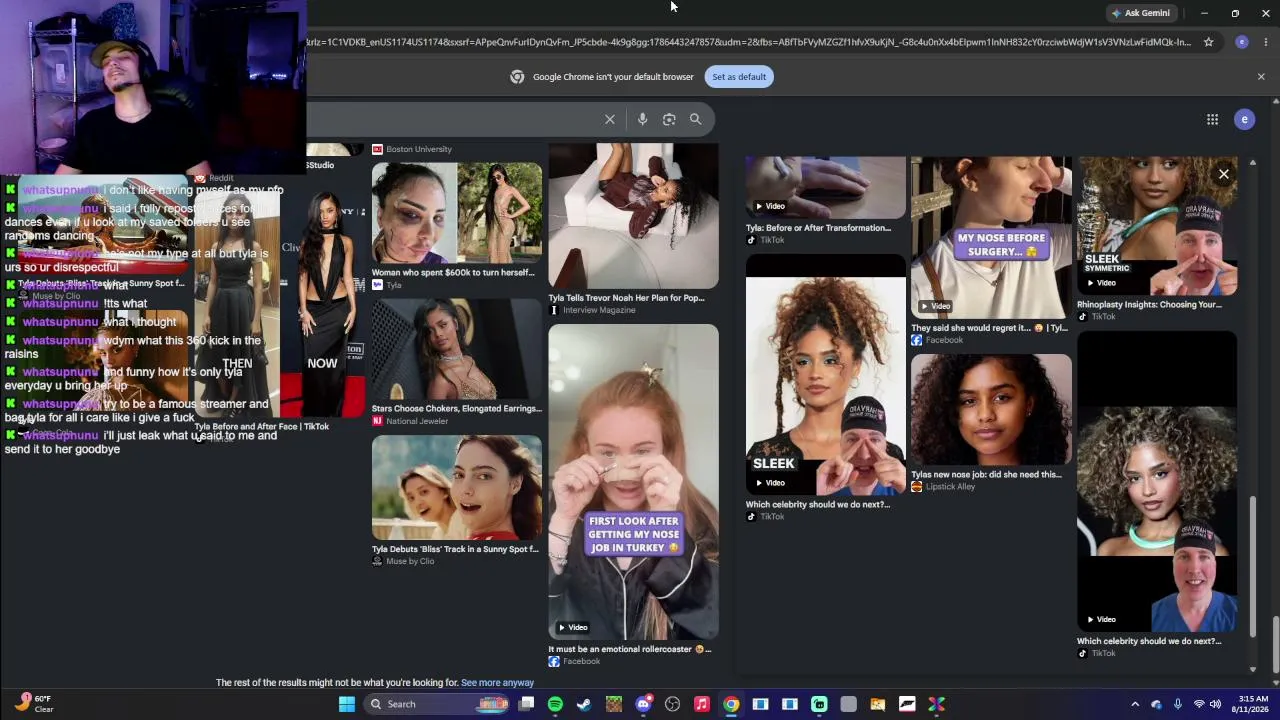Open 'Rhinoplasty Insights: Choosing Your' link
The height and width of the screenshot is (720, 1280).
coord(1149,305)
